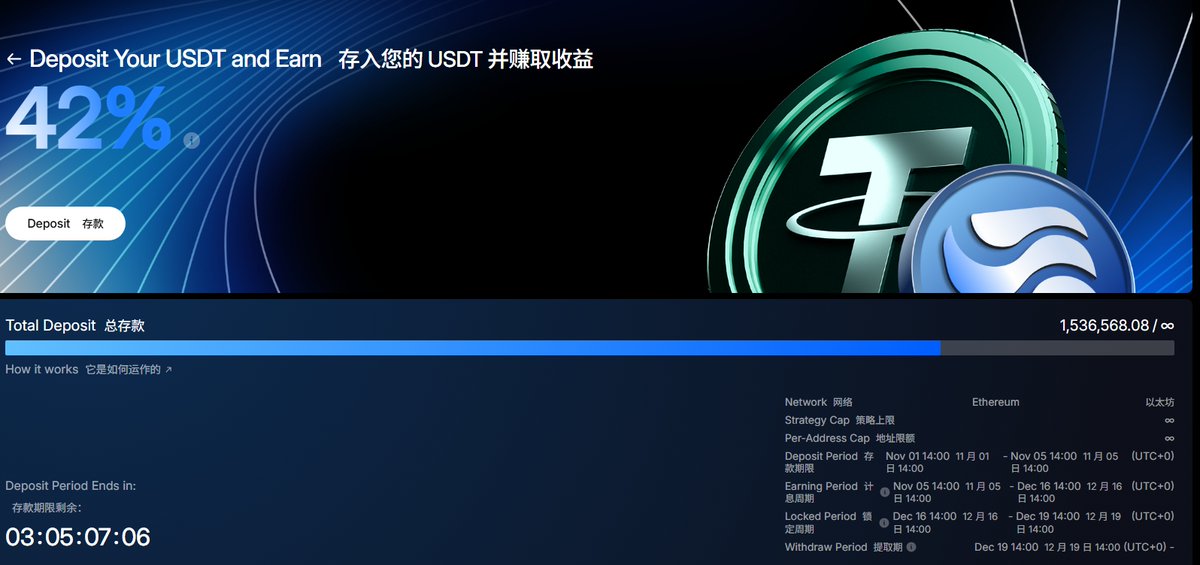Click the 03:05:07:06 countdown timer
The image size is (1200, 565).
tap(78, 537)
